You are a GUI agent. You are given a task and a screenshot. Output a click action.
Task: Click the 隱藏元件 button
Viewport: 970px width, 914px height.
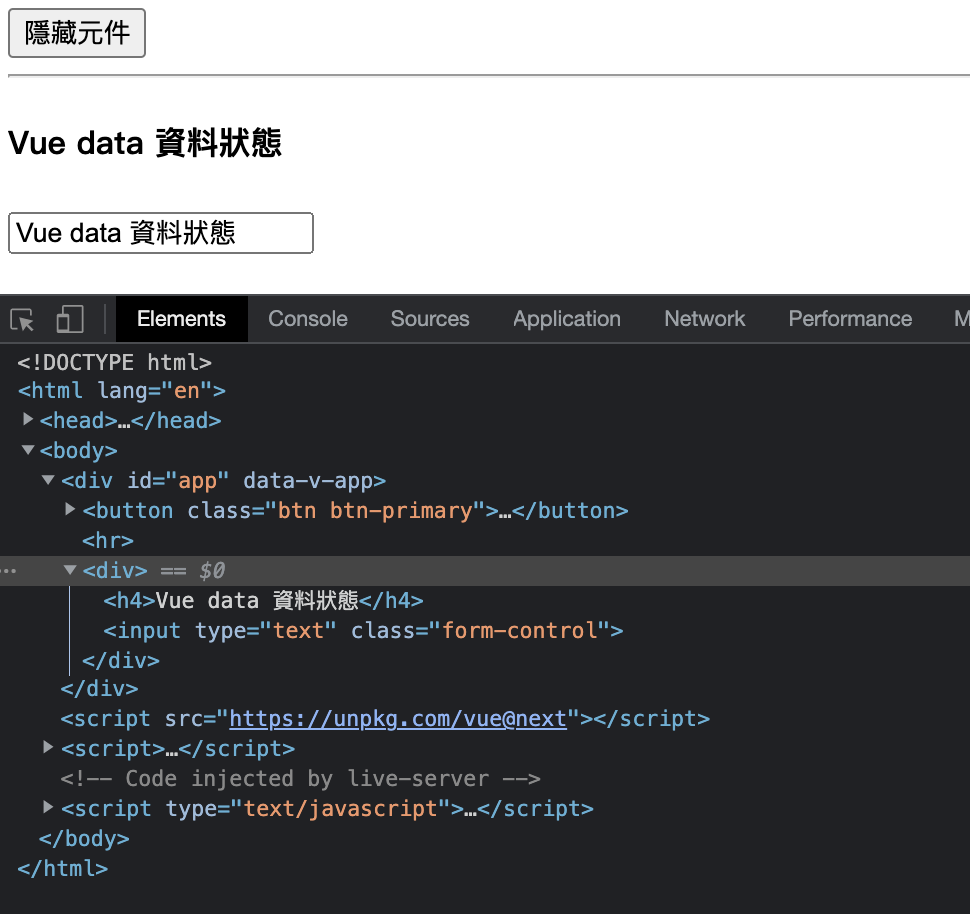pyautogui.click(x=77, y=33)
